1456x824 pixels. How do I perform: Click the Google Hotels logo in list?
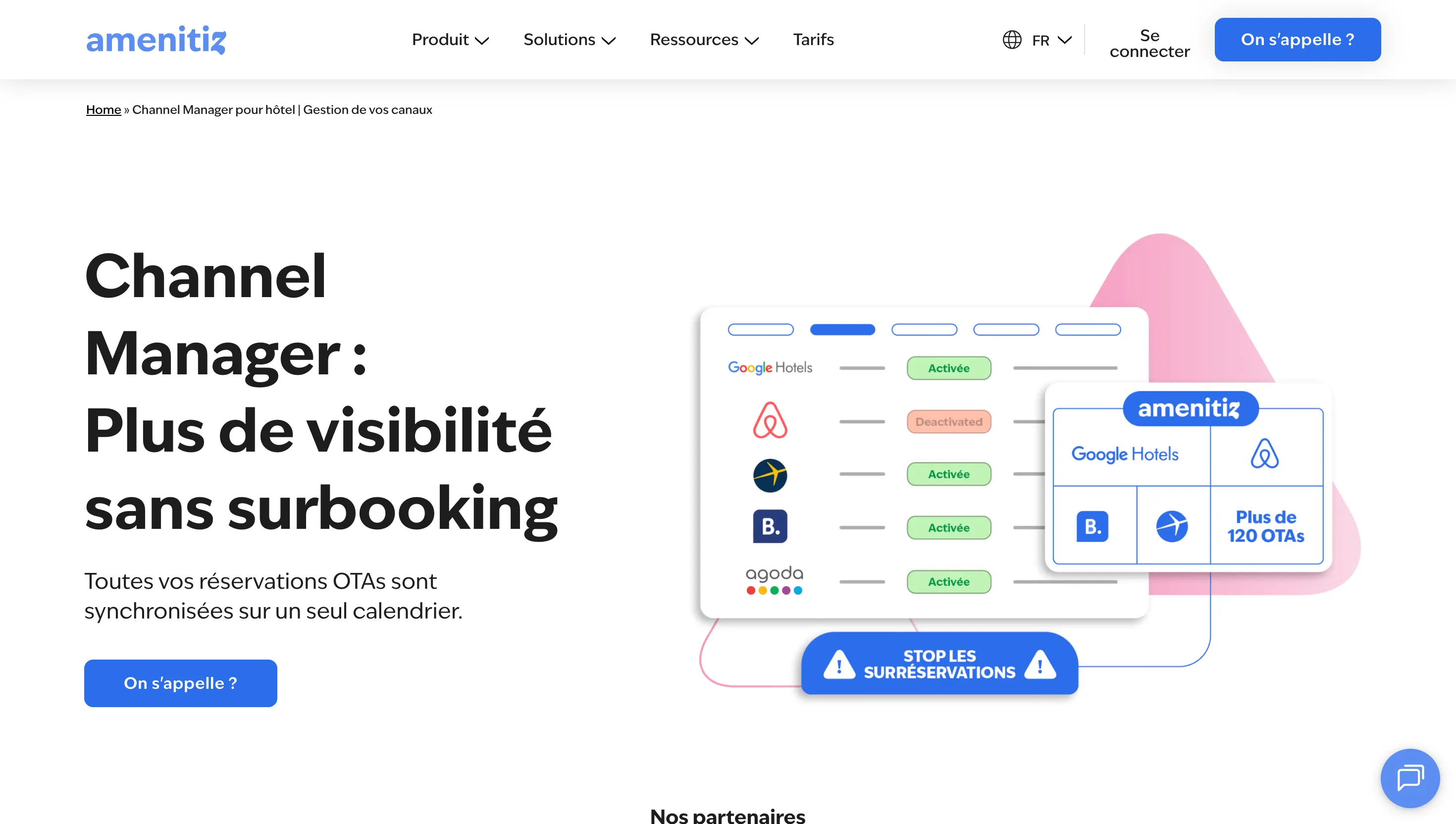[x=770, y=368]
